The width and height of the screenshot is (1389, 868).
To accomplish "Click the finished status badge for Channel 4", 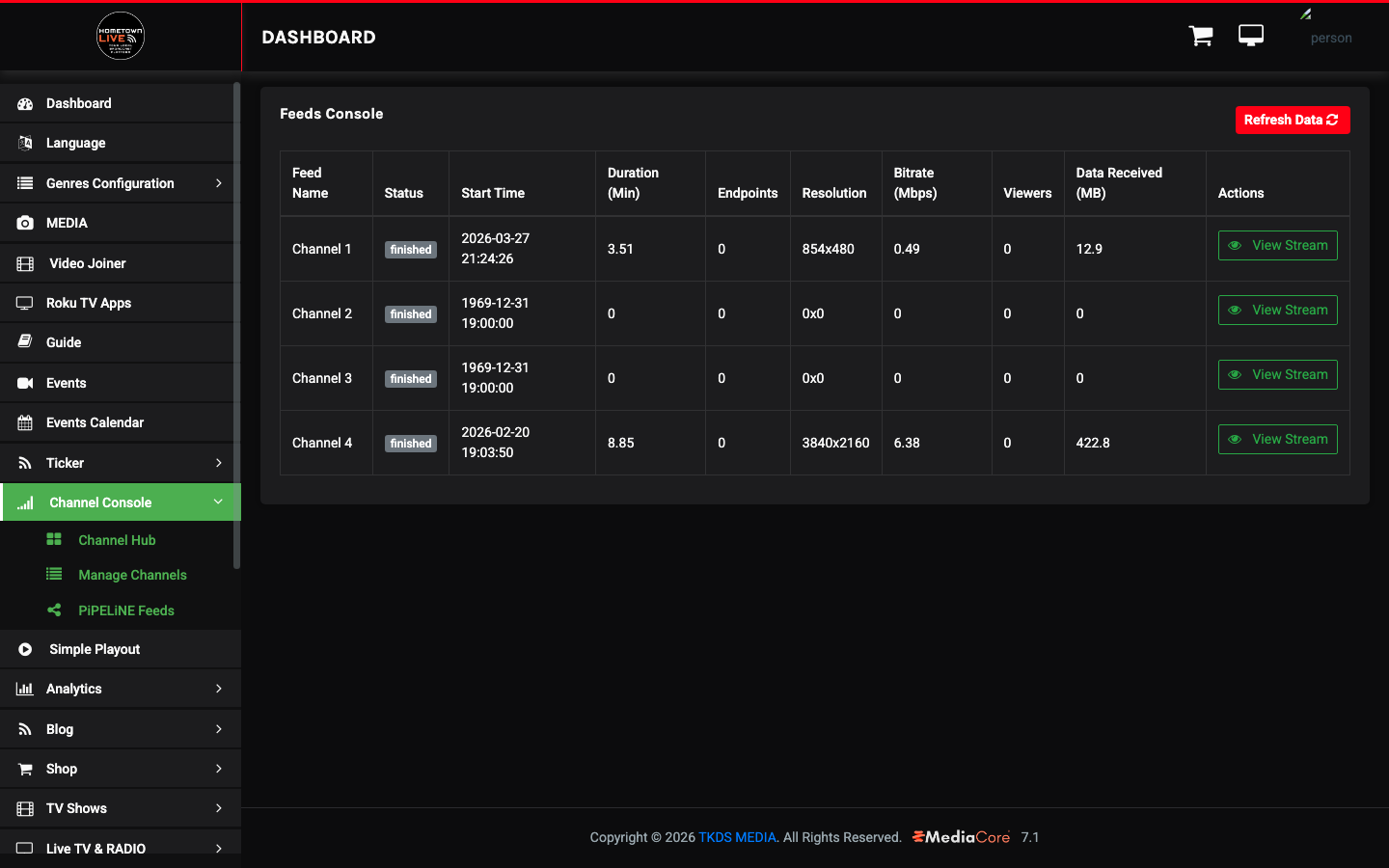I will pyautogui.click(x=411, y=444).
